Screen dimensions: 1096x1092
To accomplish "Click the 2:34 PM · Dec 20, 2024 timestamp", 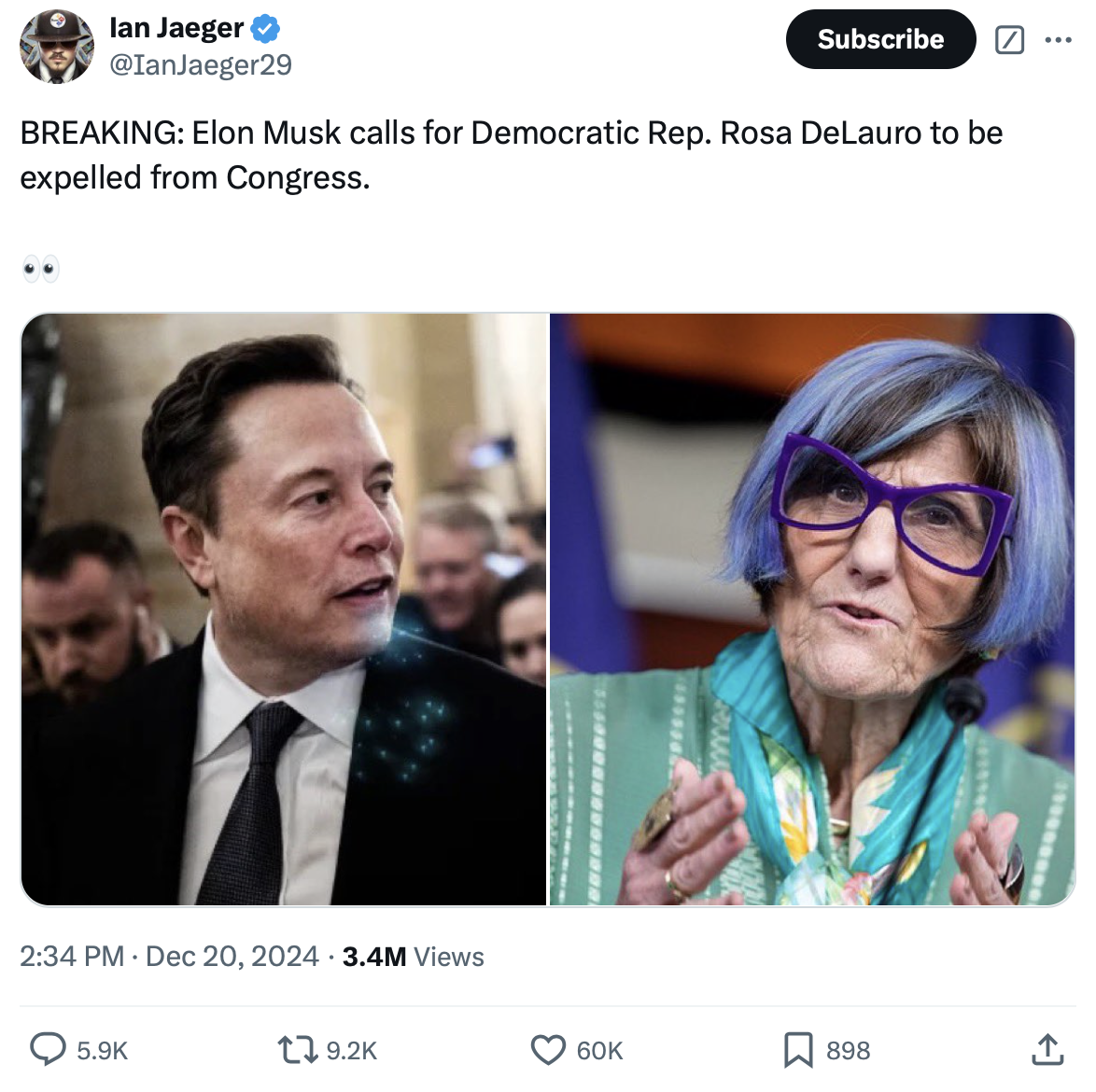I will [x=170, y=957].
